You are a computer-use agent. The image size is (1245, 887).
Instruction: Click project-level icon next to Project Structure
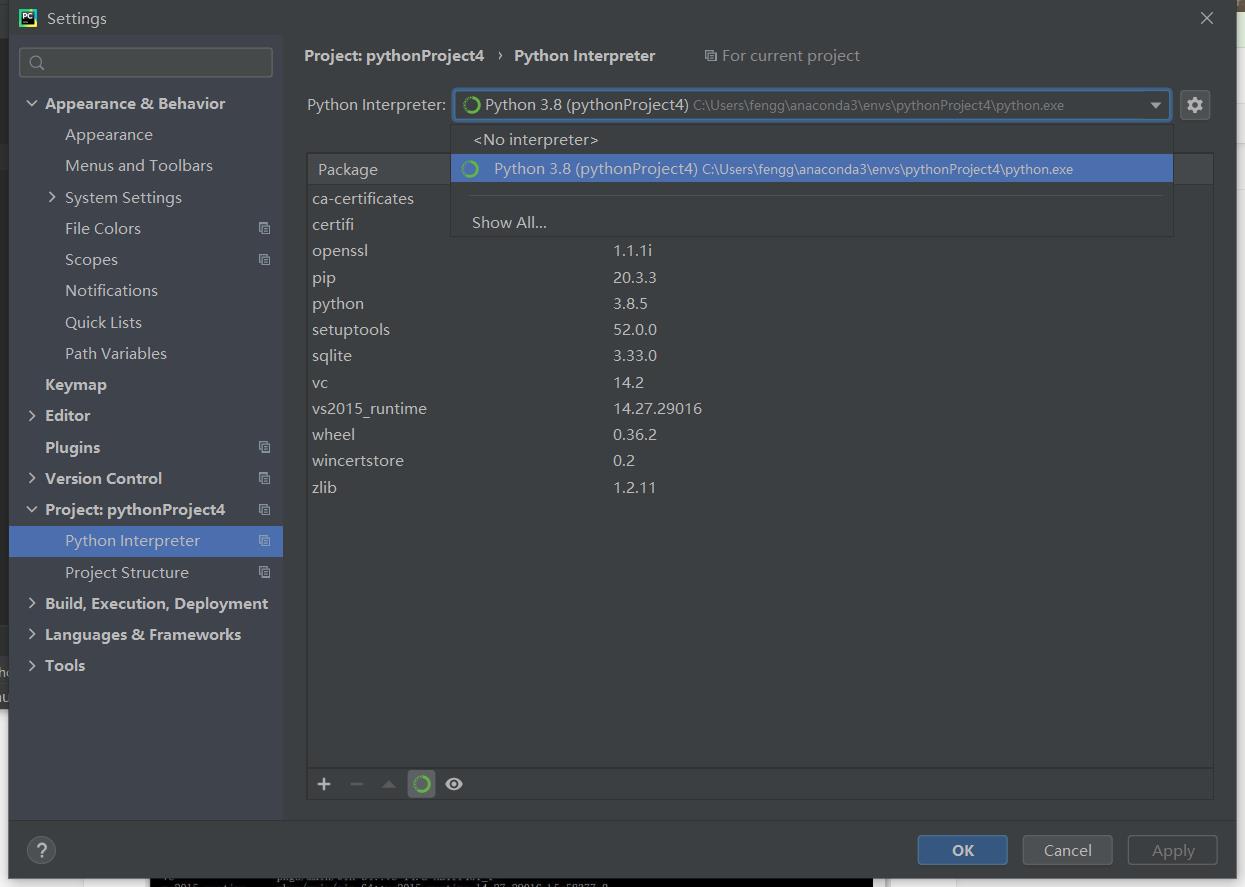pos(264,572)
